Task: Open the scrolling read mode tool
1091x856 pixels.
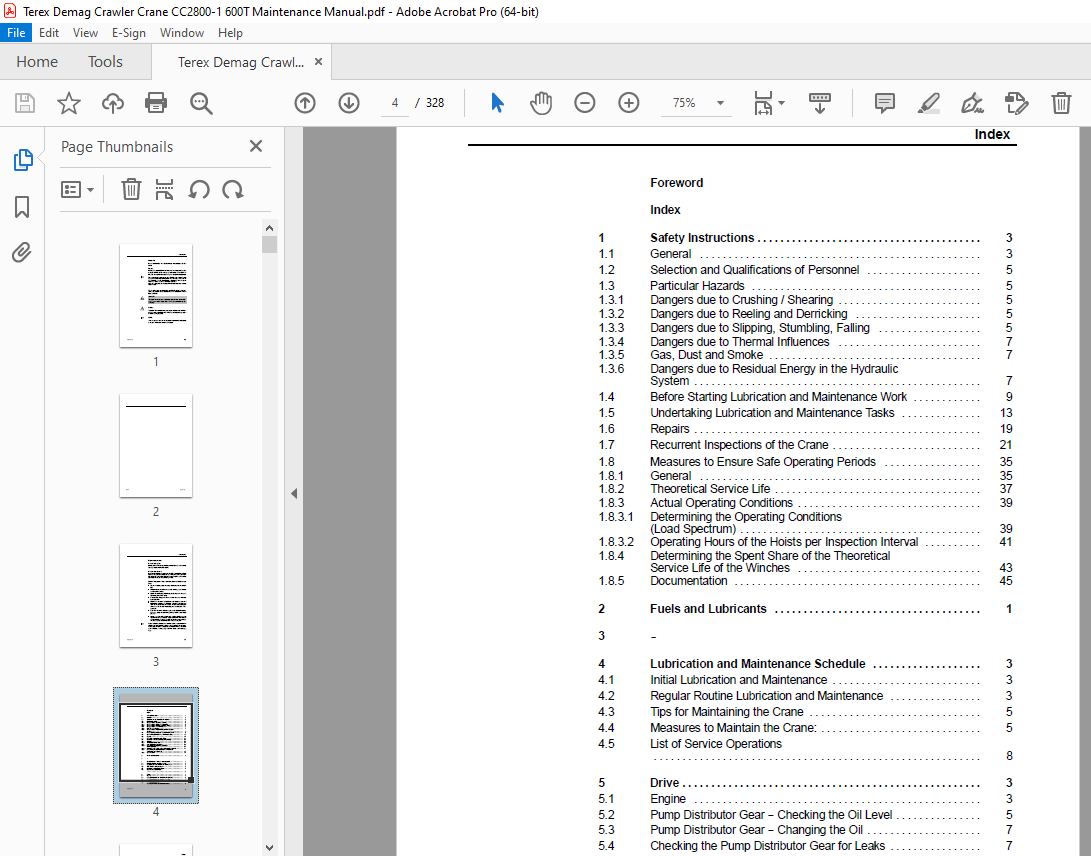Action: 820,103
